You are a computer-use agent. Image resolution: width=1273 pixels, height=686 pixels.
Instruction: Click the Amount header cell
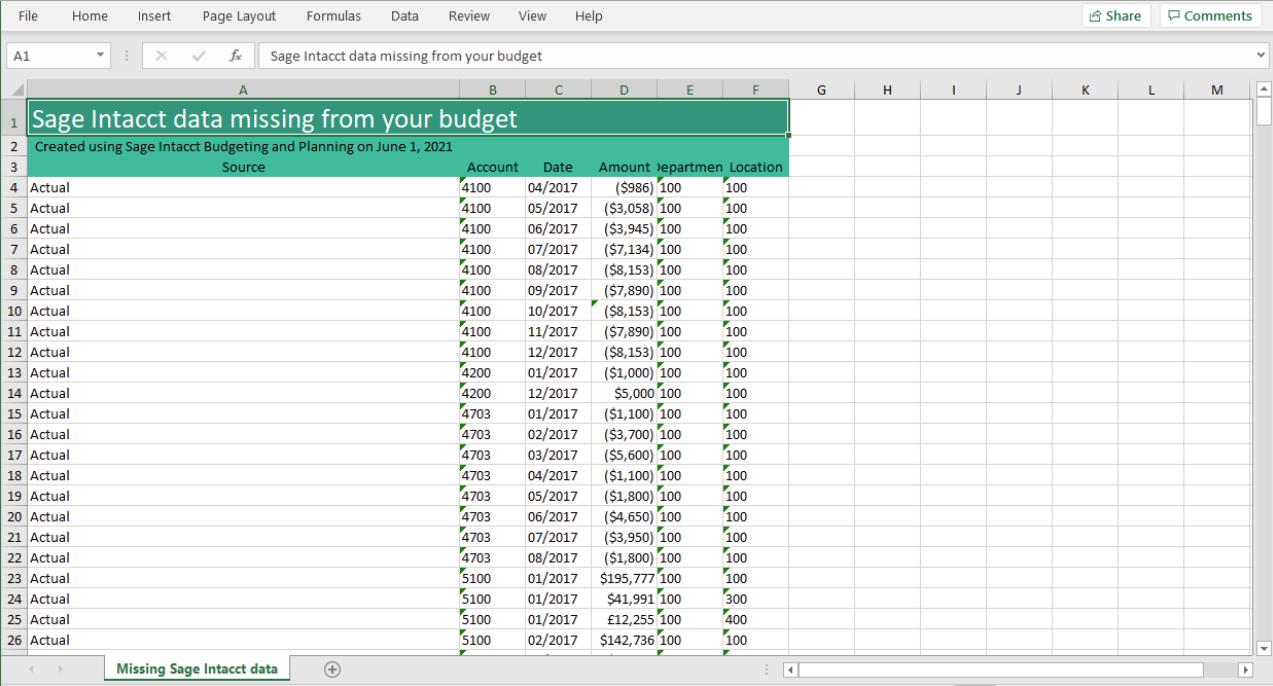pyautogui.click(x=624, y=167)
